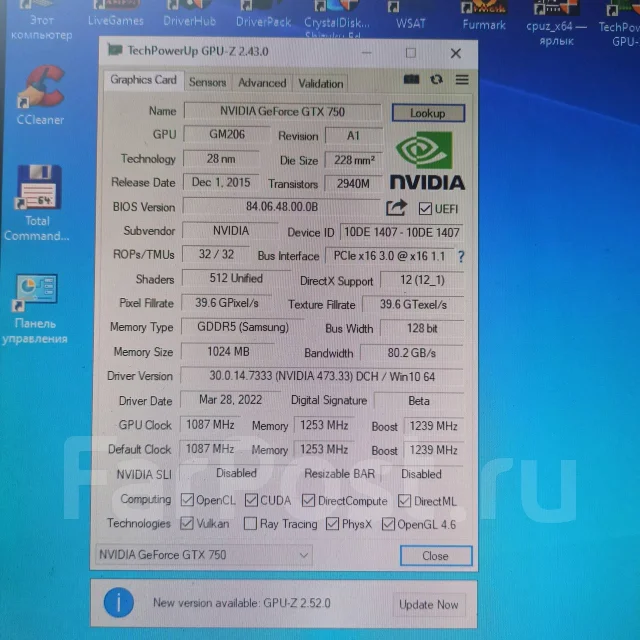The width and height of the screenshot is (640, 640).
Task: Close GPU-Z with the title bar X
Action: point(456,53)
